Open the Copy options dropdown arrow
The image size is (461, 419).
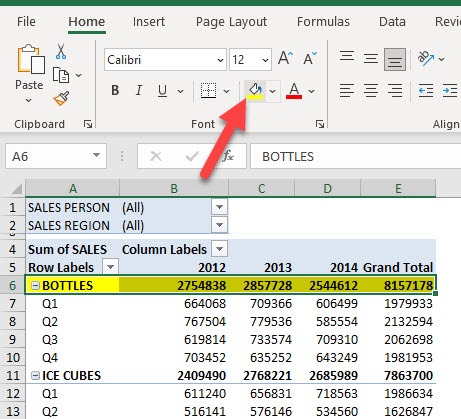point(79,75)
